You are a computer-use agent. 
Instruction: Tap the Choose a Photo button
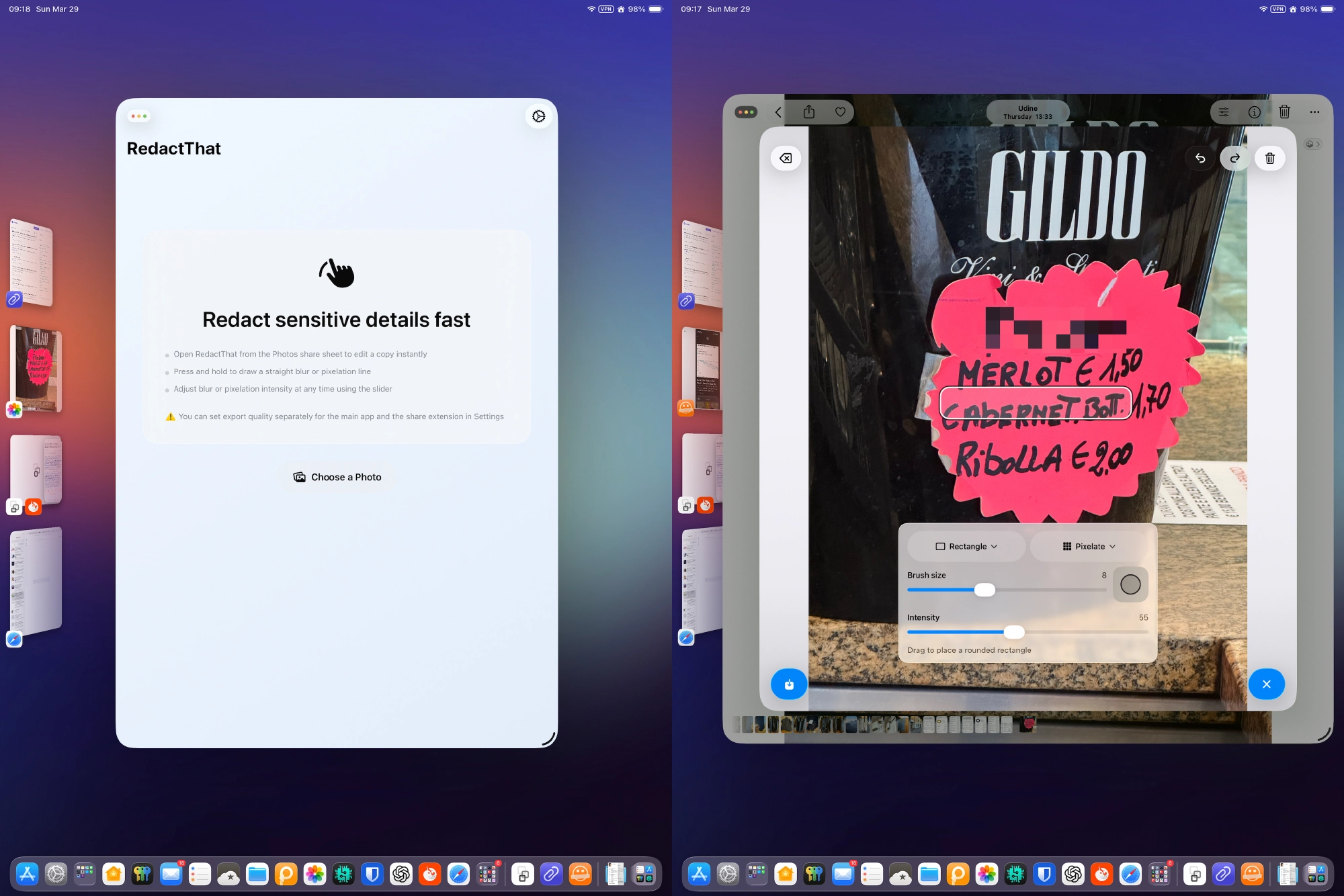(337, 477)
